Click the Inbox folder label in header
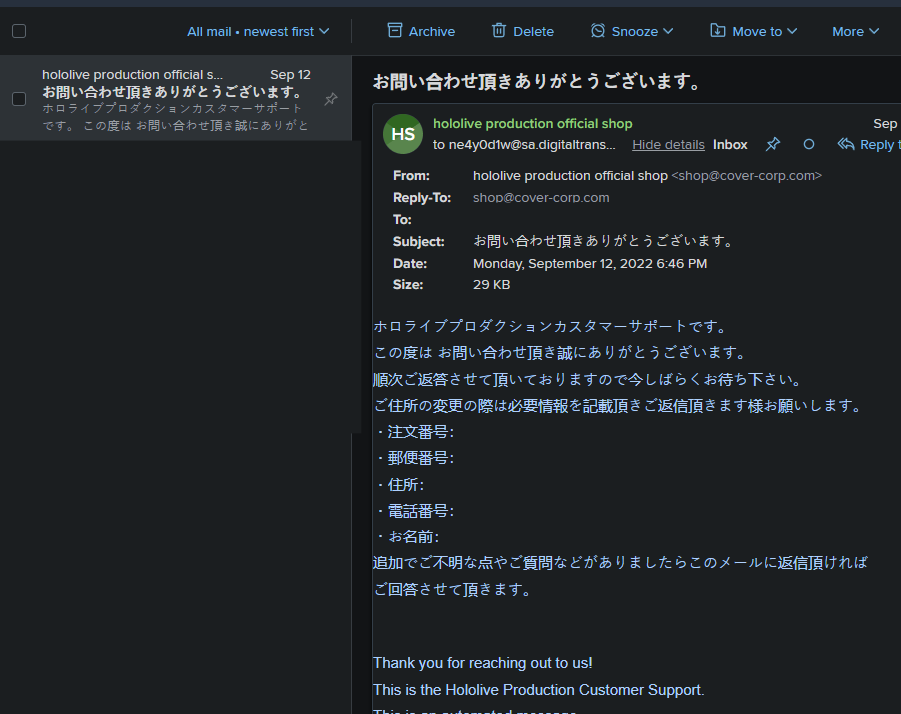The height and width of the screenshot is (714, 901). [x=730, y=145]
